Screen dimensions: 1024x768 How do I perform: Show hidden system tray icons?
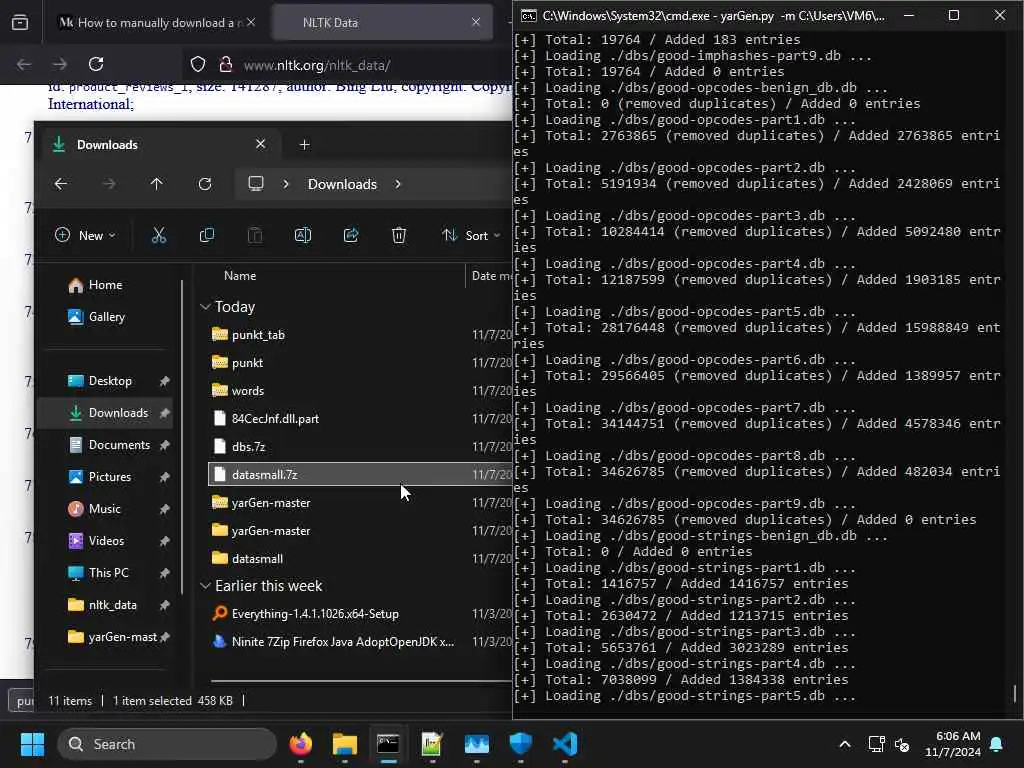click(x=844, y=744)
